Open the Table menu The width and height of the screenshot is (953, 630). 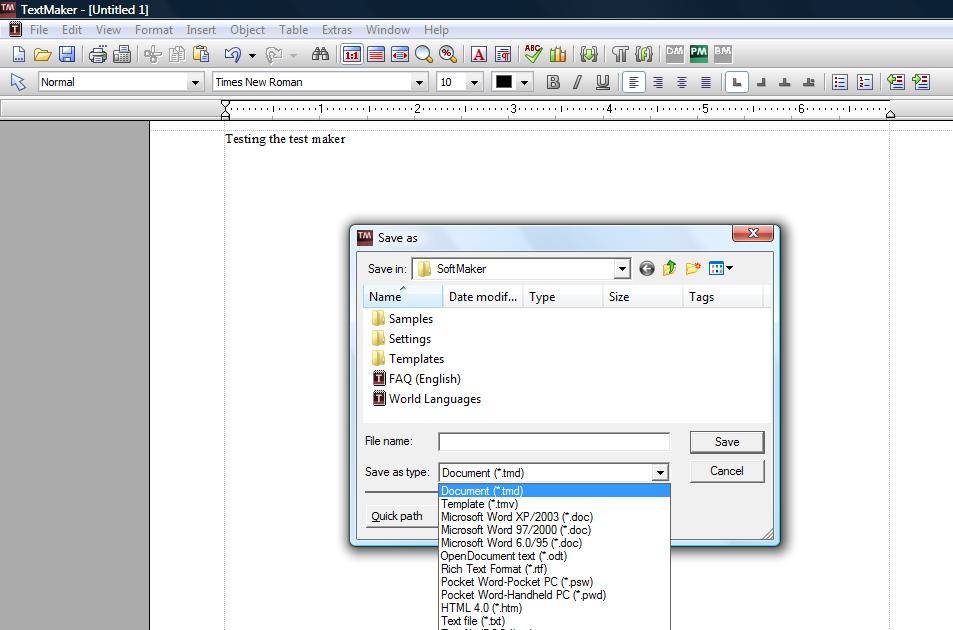(293, 30)
